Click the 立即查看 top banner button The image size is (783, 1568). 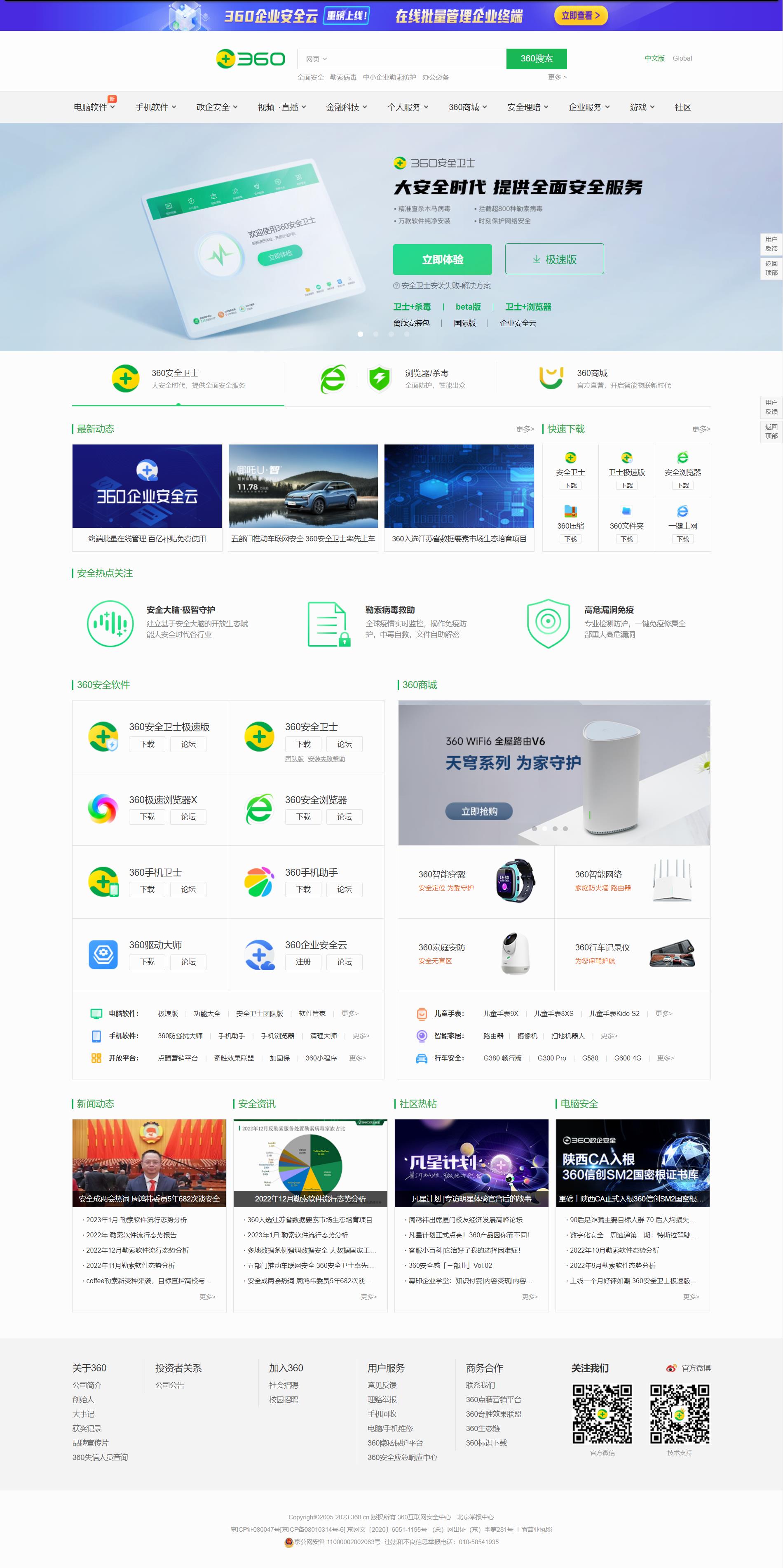coord(580,15)
